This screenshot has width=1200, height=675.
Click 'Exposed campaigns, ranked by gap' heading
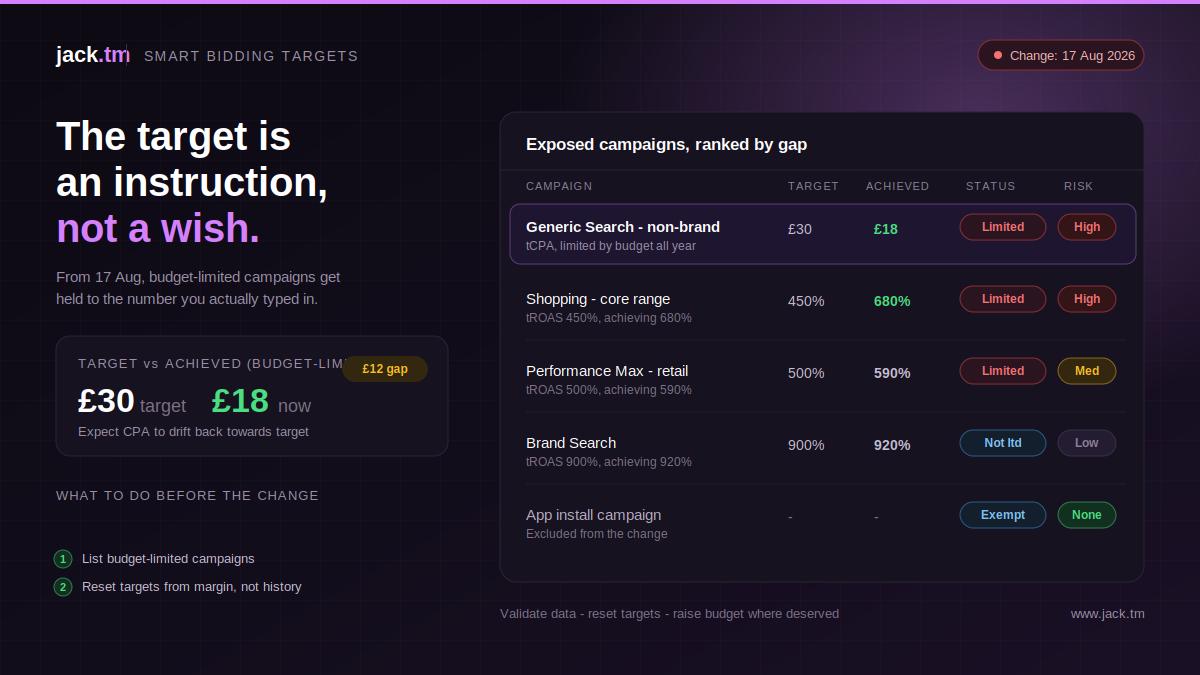point(666,144)
